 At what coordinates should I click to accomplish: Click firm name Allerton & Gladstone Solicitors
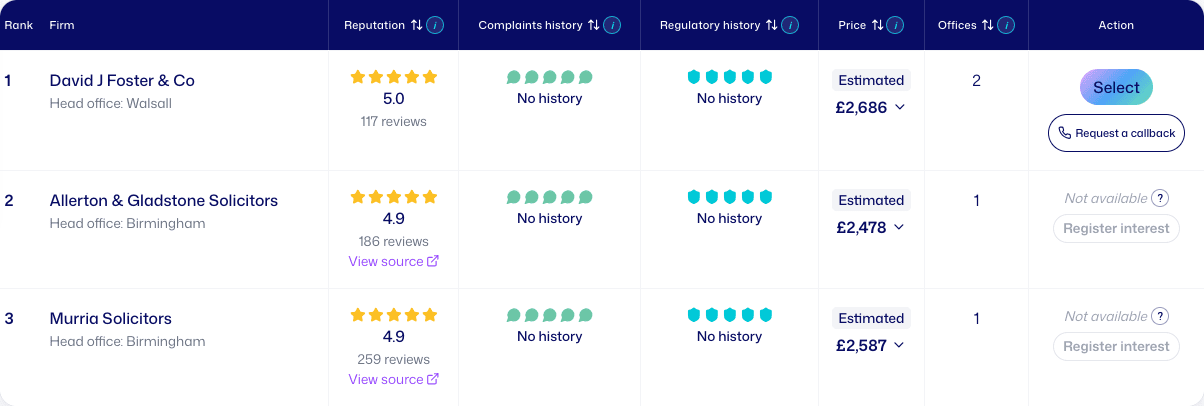pos(164,200)
